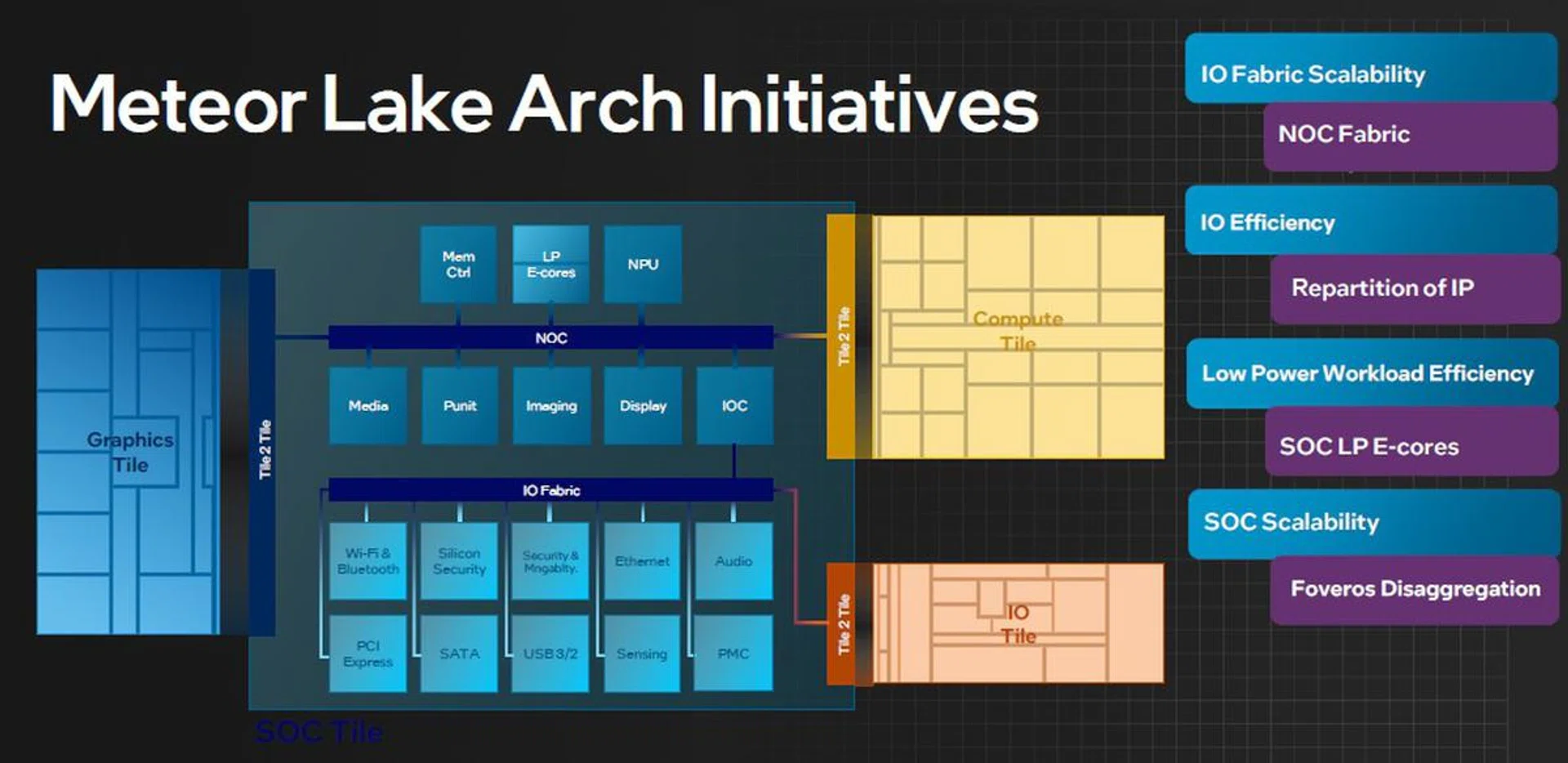Select the NPU block in the SOC Tile
This screenshot has width=1568, height=763.
click(x=642, y=263)
